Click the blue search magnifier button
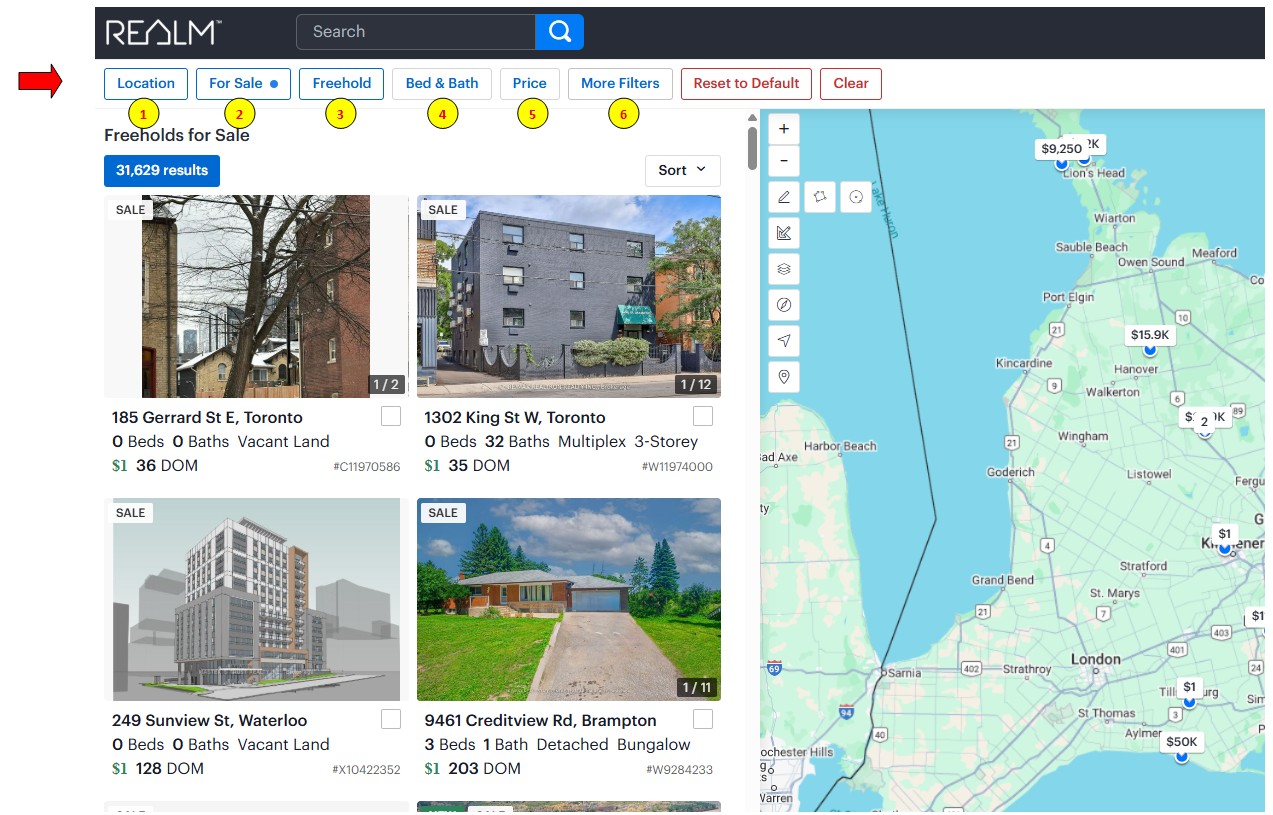 (560, 32)
